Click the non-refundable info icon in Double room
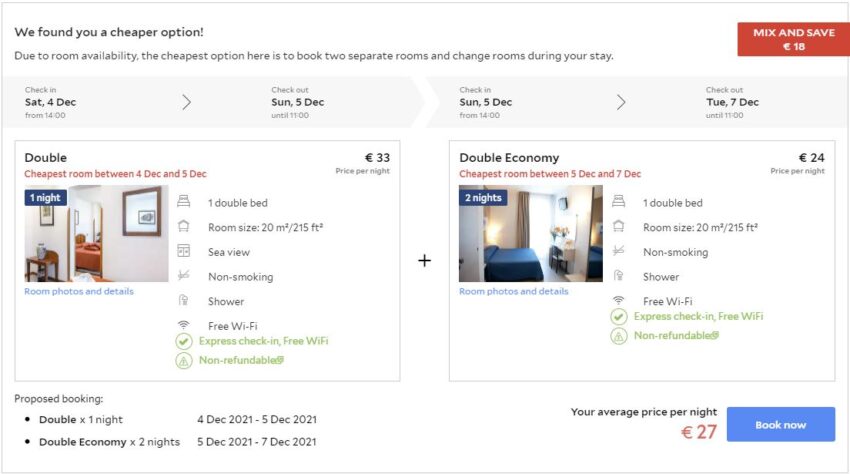 (280, 360)
